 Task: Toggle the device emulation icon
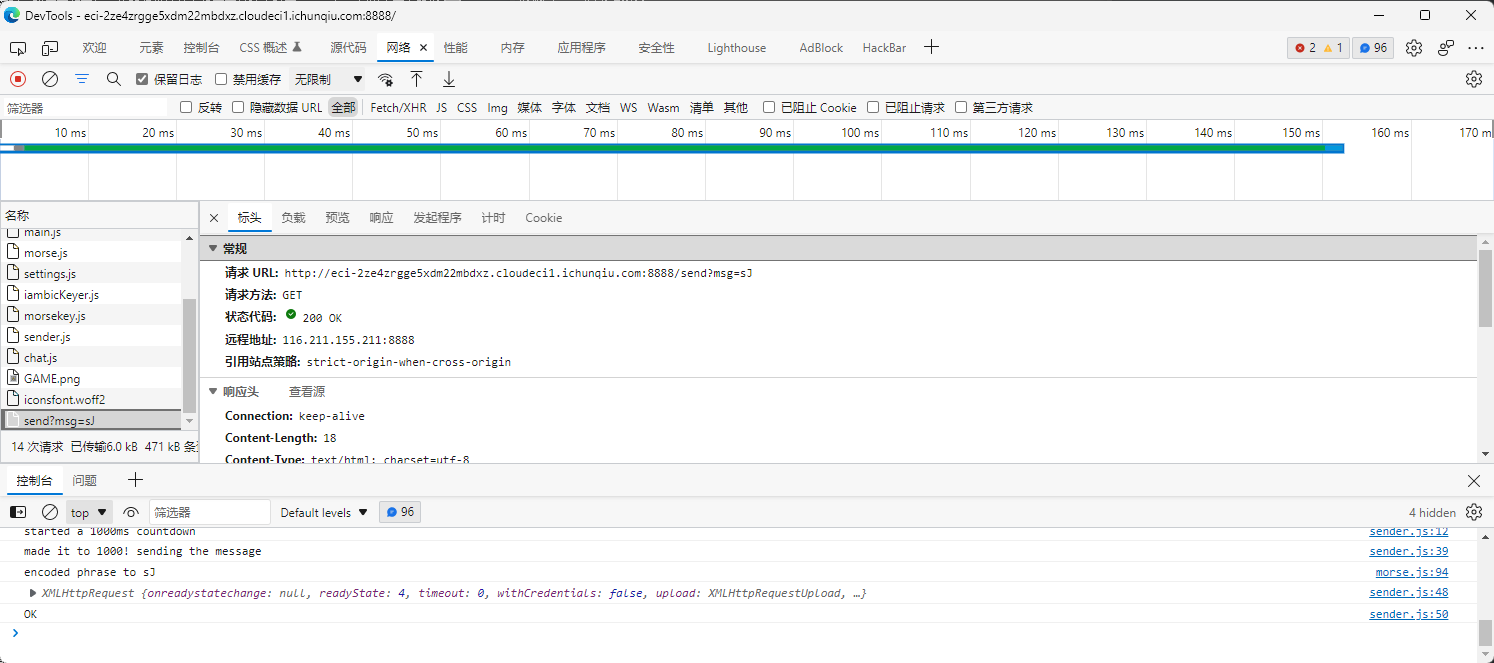pyautogui.click(x=50, y=48)
